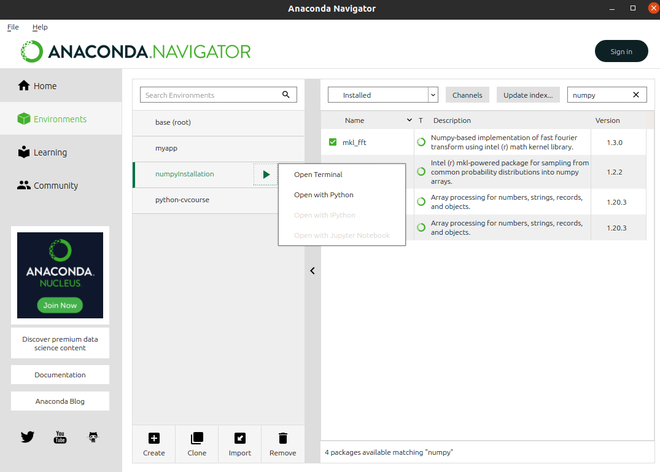The image size is (660, 472).
Task: Click the Update index button
Action: pyautogui.click(x=528, y=95)
